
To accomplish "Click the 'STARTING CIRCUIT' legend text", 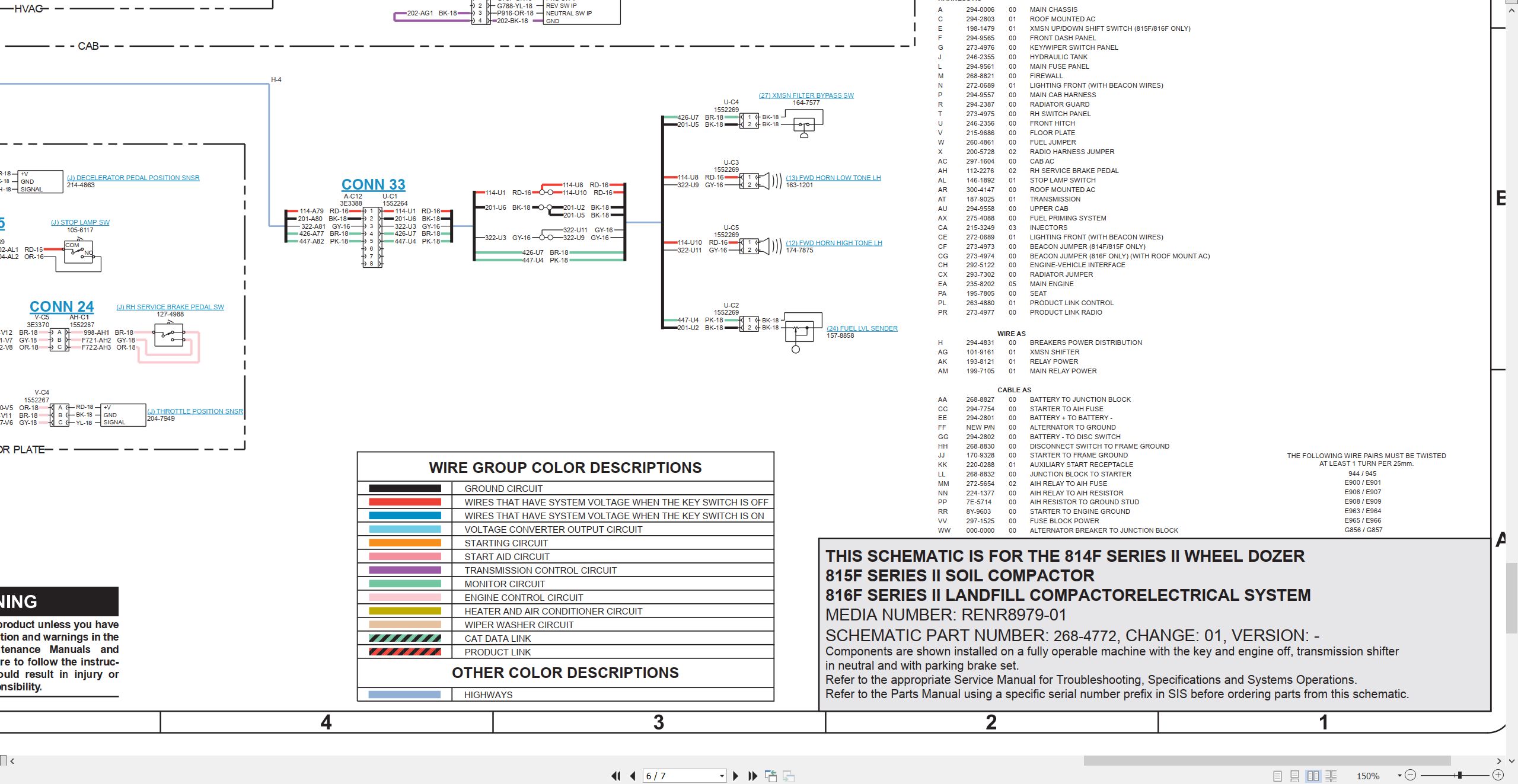I will coord(506,543).
